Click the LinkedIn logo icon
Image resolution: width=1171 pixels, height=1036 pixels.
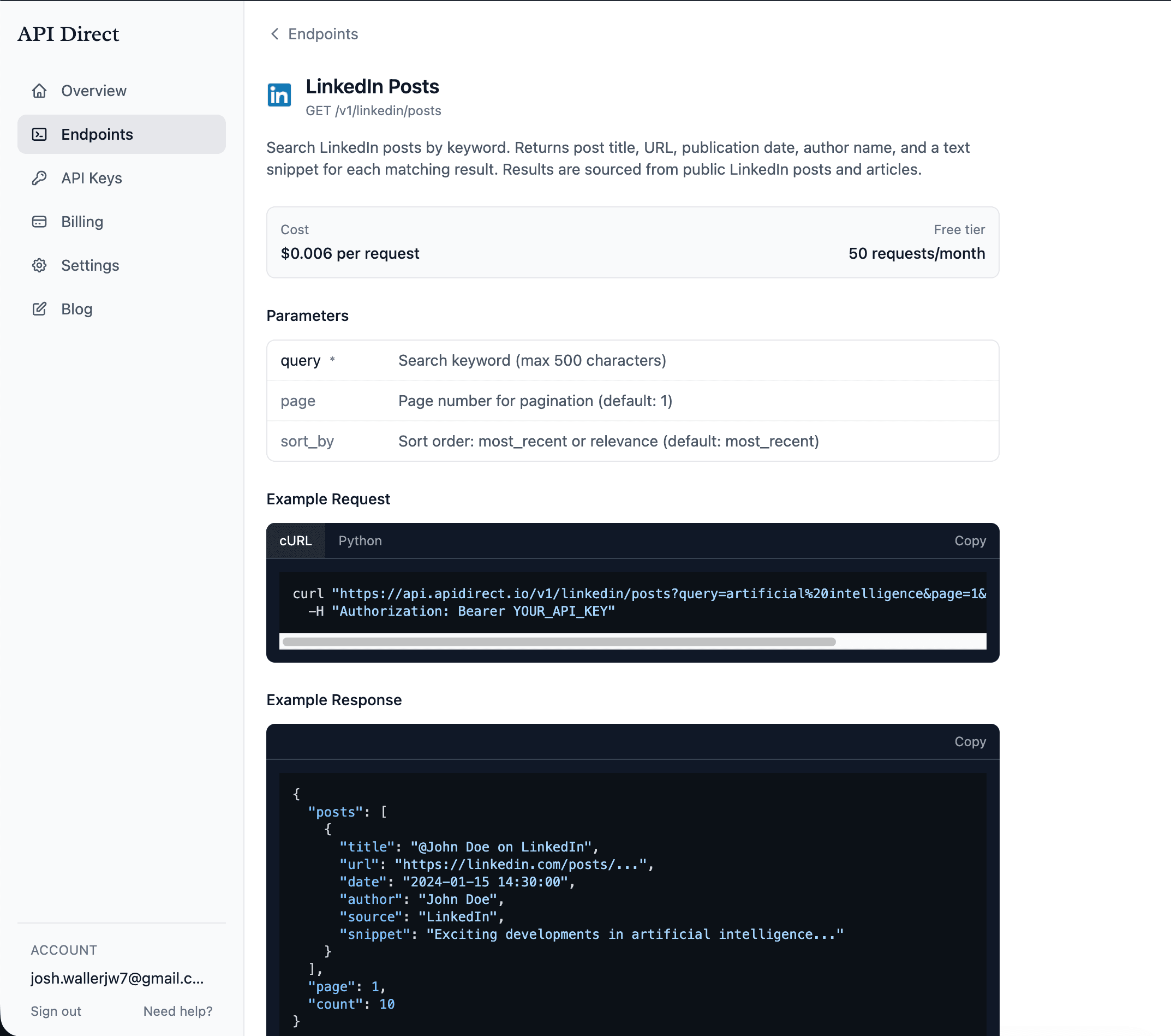coord(279,94)
